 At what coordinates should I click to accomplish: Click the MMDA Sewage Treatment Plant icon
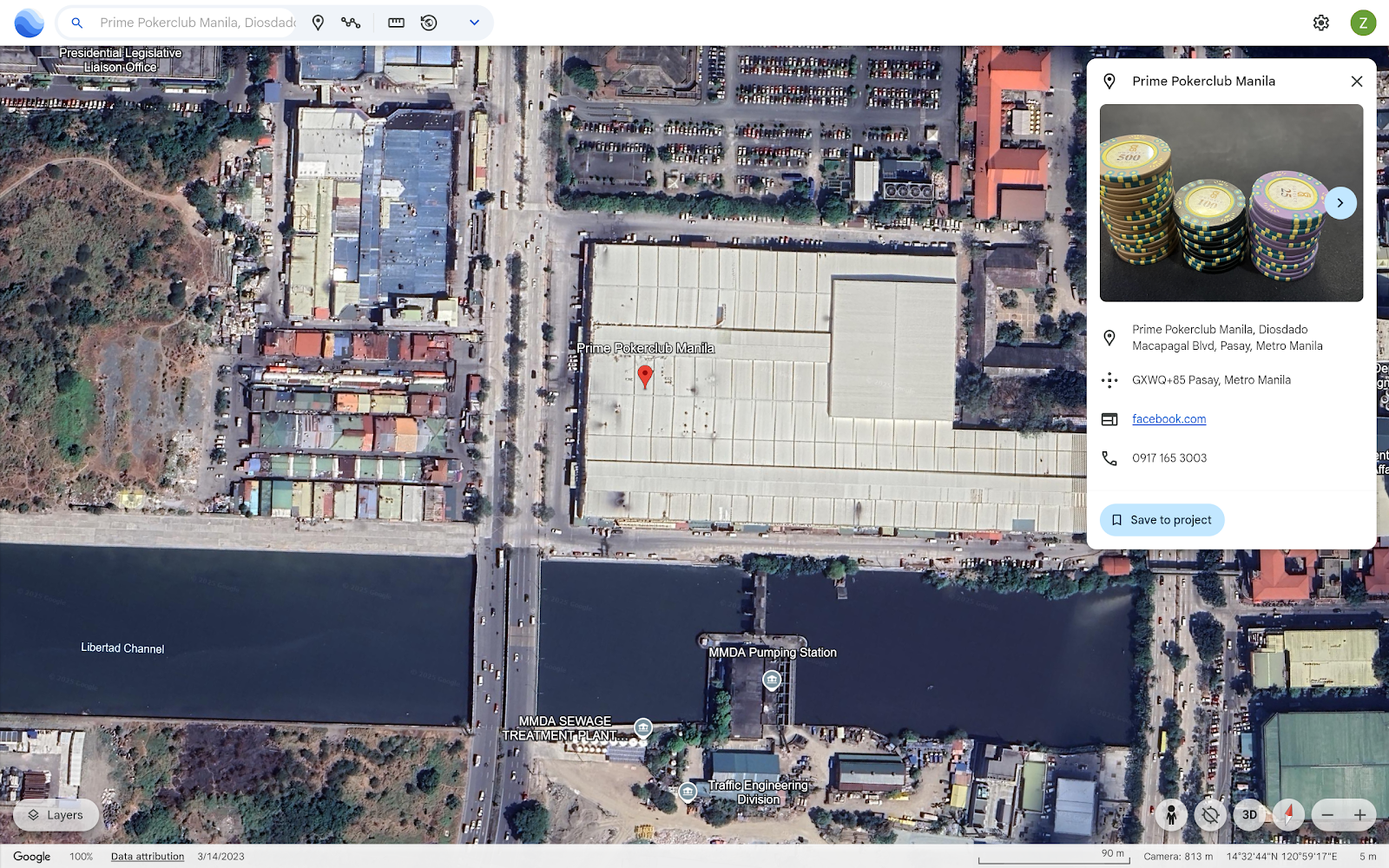tap(642, 727)
